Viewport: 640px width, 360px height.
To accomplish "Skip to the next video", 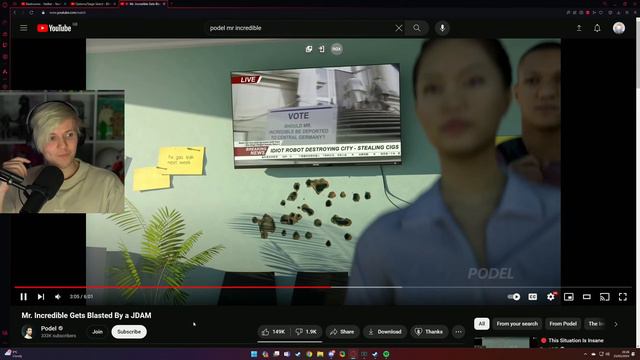I will pyautogui.click(x=41, y=297).
